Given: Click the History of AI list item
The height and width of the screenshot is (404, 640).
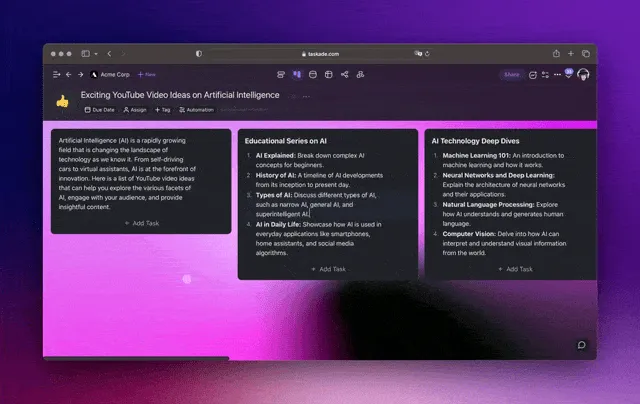Looking at the screenshot, I should pos(319,180).
